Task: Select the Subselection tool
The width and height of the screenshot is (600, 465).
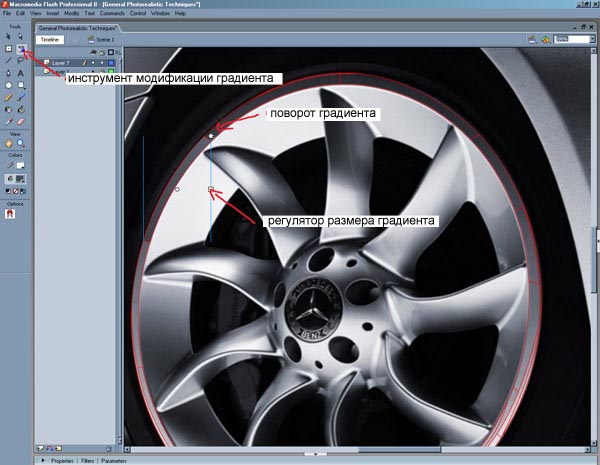Action: click(x=20, y=36)
